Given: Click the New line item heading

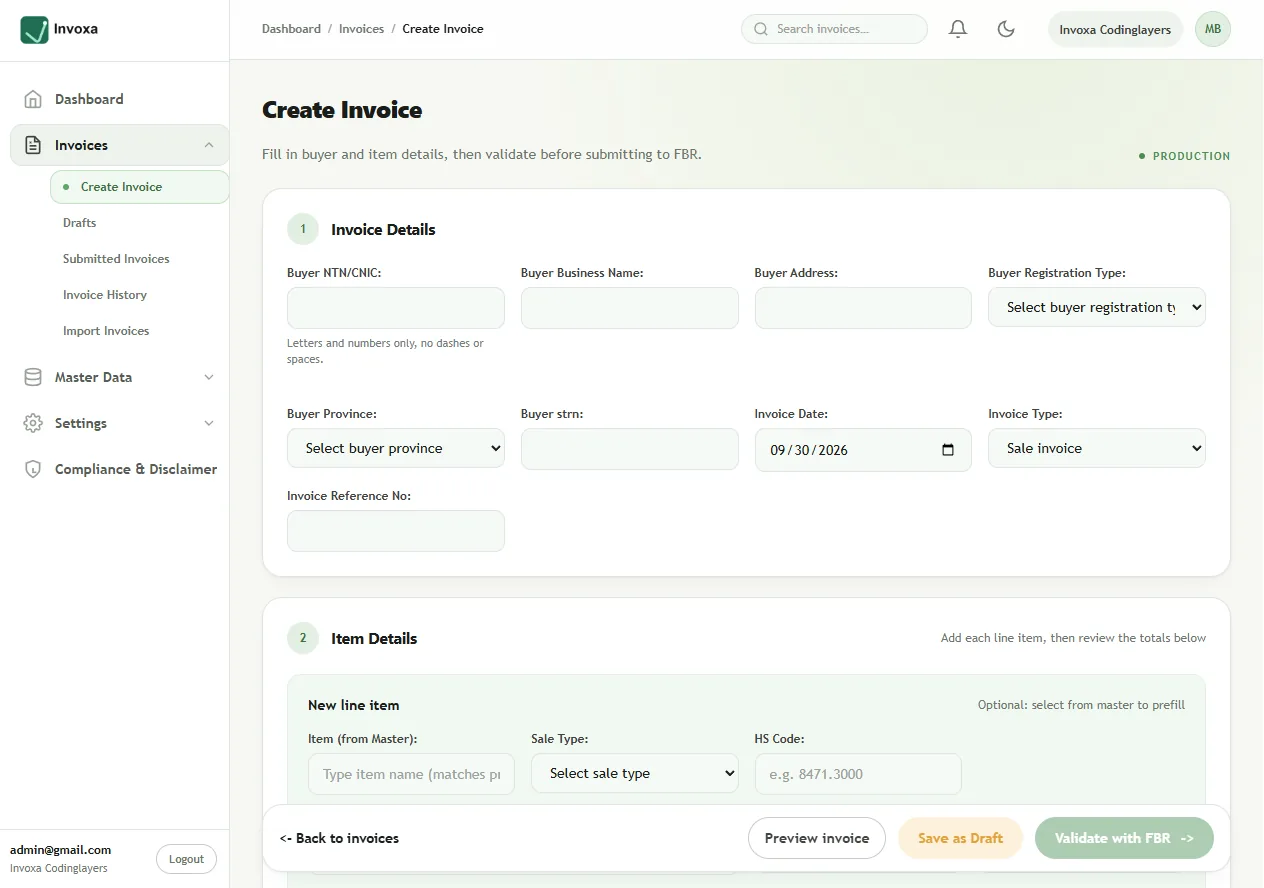Looking at the screenshot, I should click(x=353, y=705).
